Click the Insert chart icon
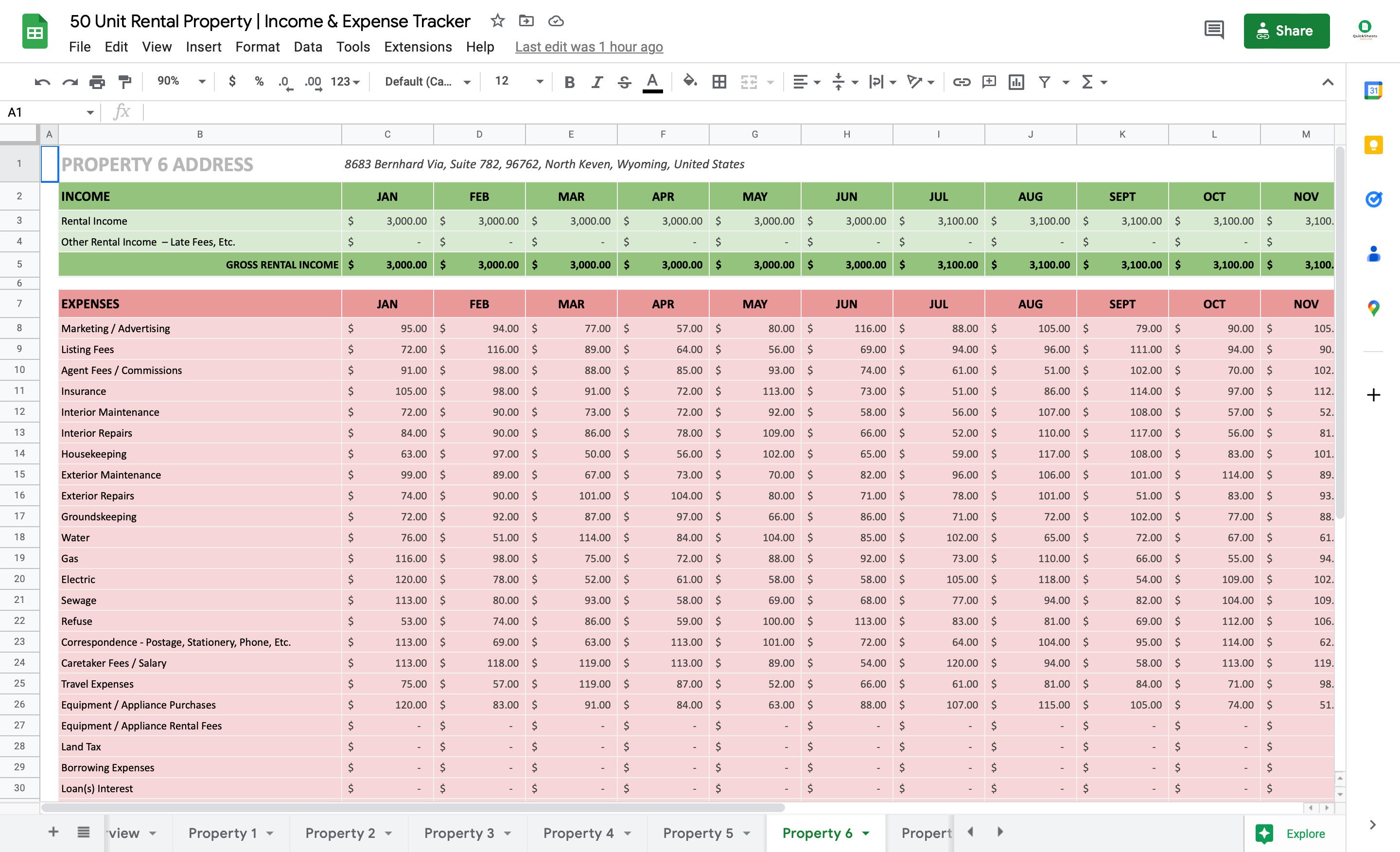This screenshot has height=852, width=1400. tap(1016, 82)
